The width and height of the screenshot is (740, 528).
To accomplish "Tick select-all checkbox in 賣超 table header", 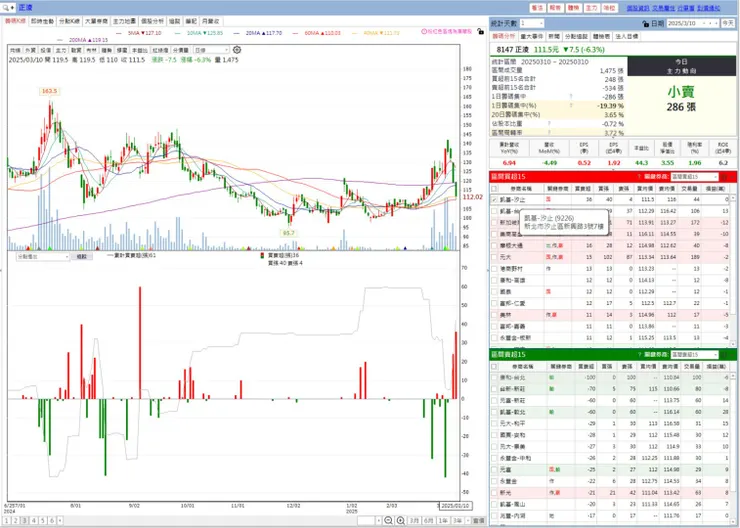I will pos(494,366).
